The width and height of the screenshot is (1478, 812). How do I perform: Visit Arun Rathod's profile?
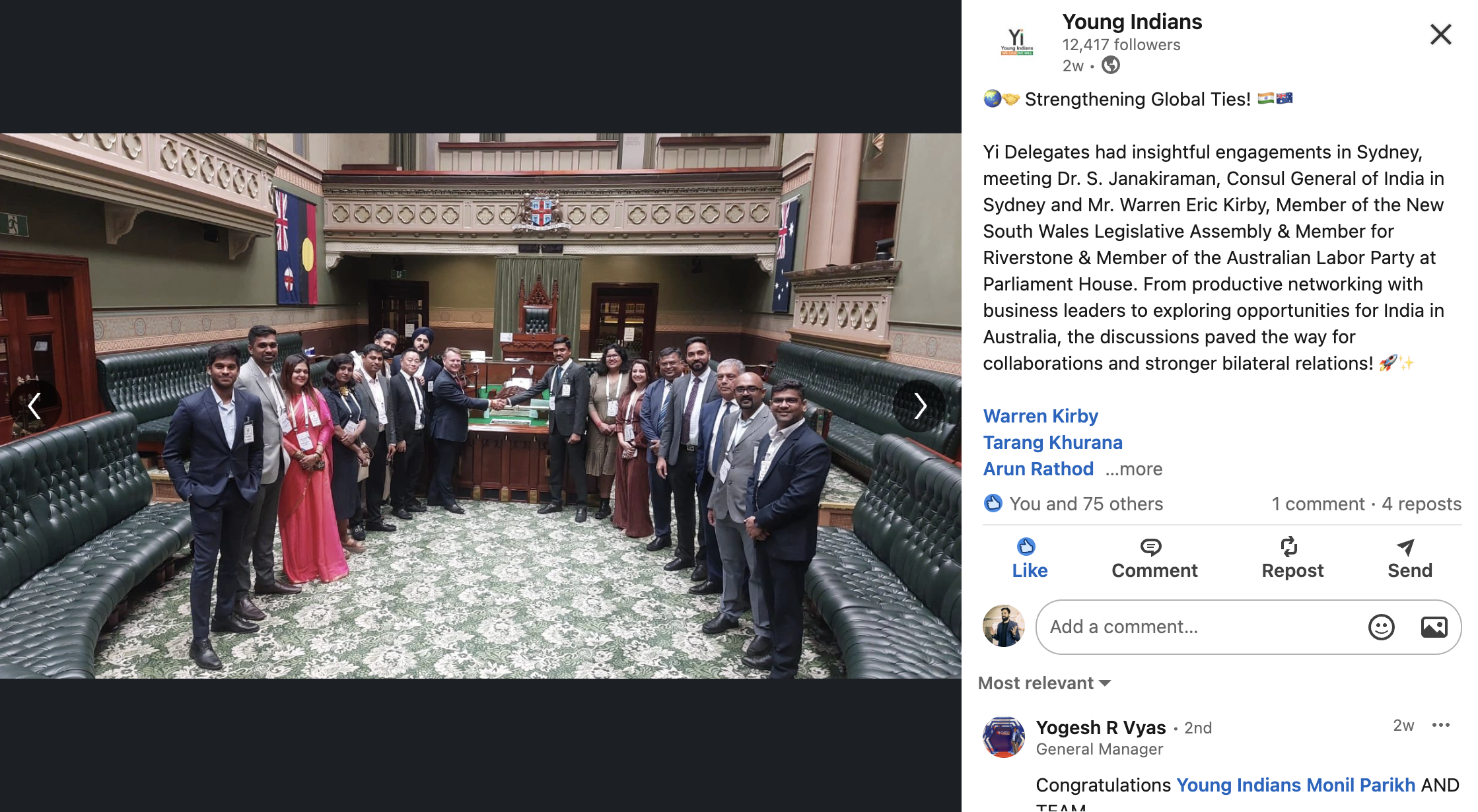(1038, 469)
